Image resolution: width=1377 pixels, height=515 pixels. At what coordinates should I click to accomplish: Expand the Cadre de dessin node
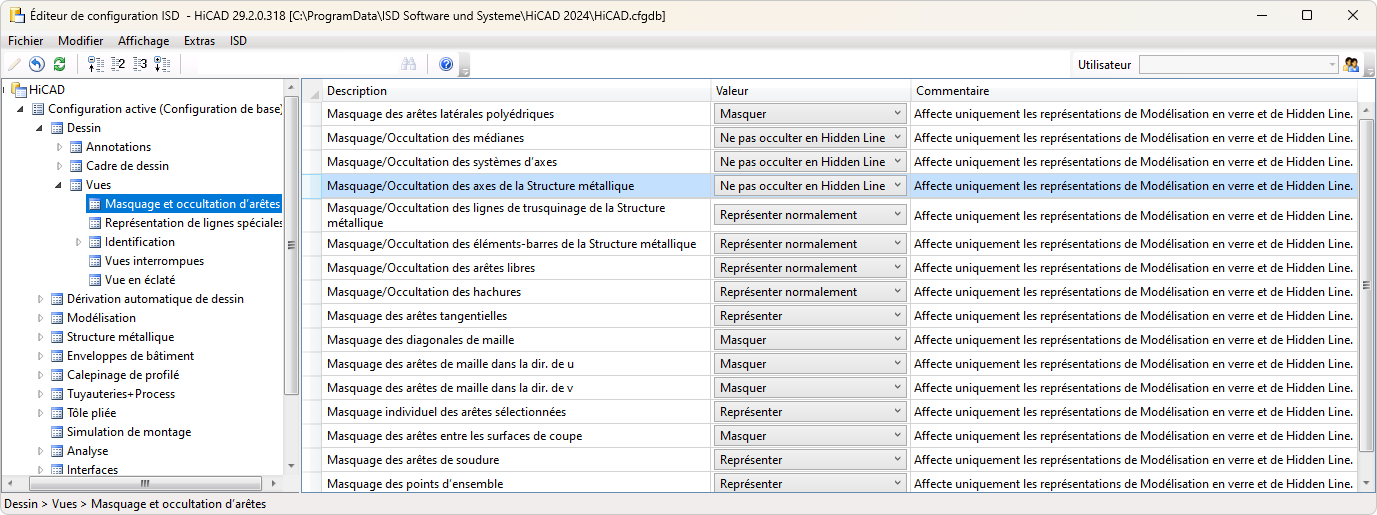pyautogui.click(x=60, y=166)
